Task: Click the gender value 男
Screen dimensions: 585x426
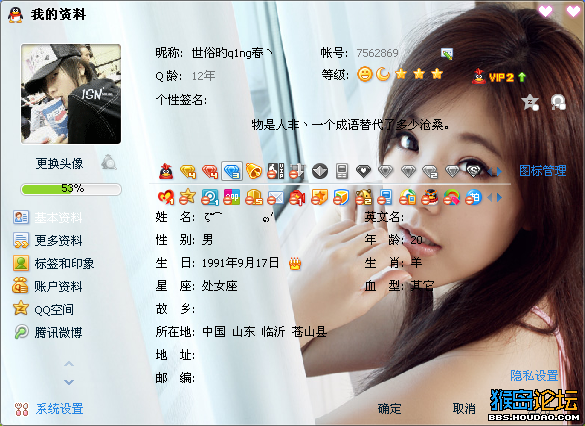Action: 207,240
